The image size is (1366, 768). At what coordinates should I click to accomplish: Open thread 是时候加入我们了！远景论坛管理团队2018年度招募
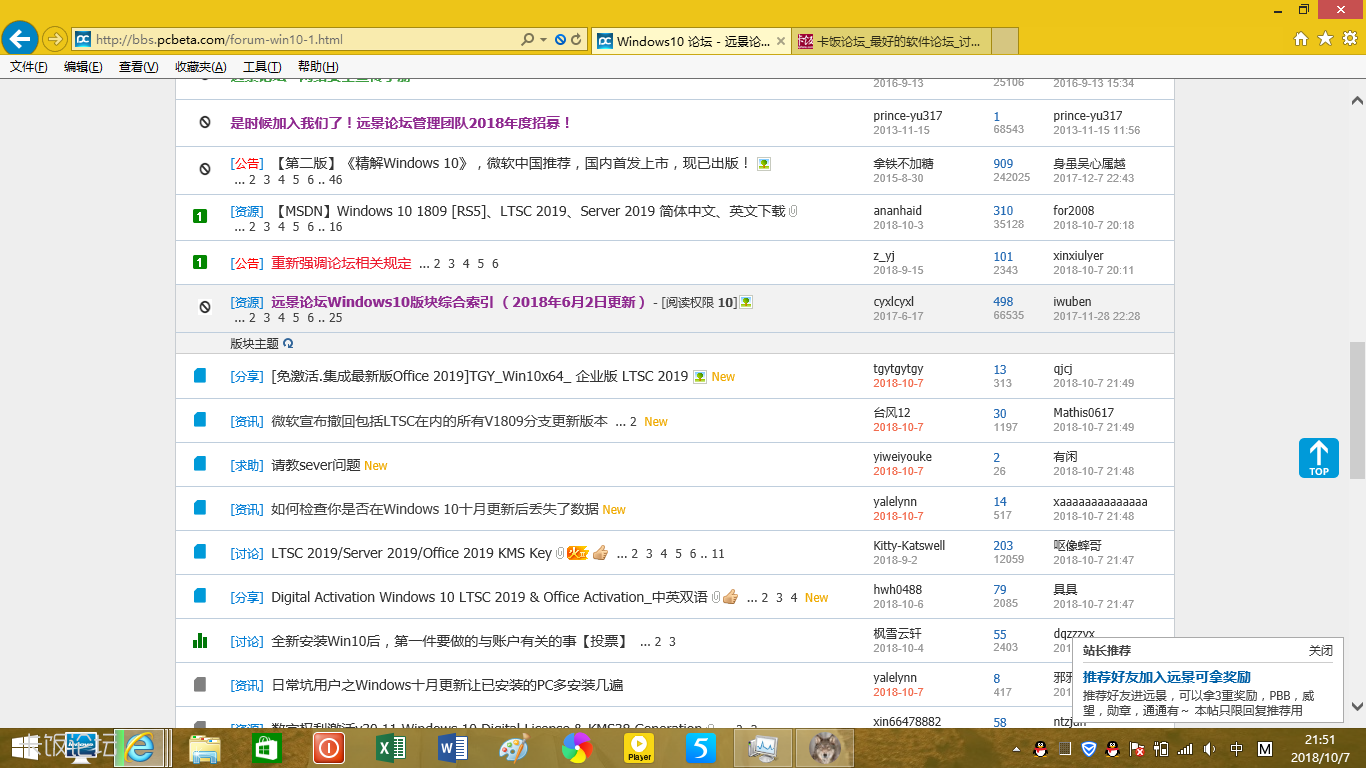pos(401,123)
